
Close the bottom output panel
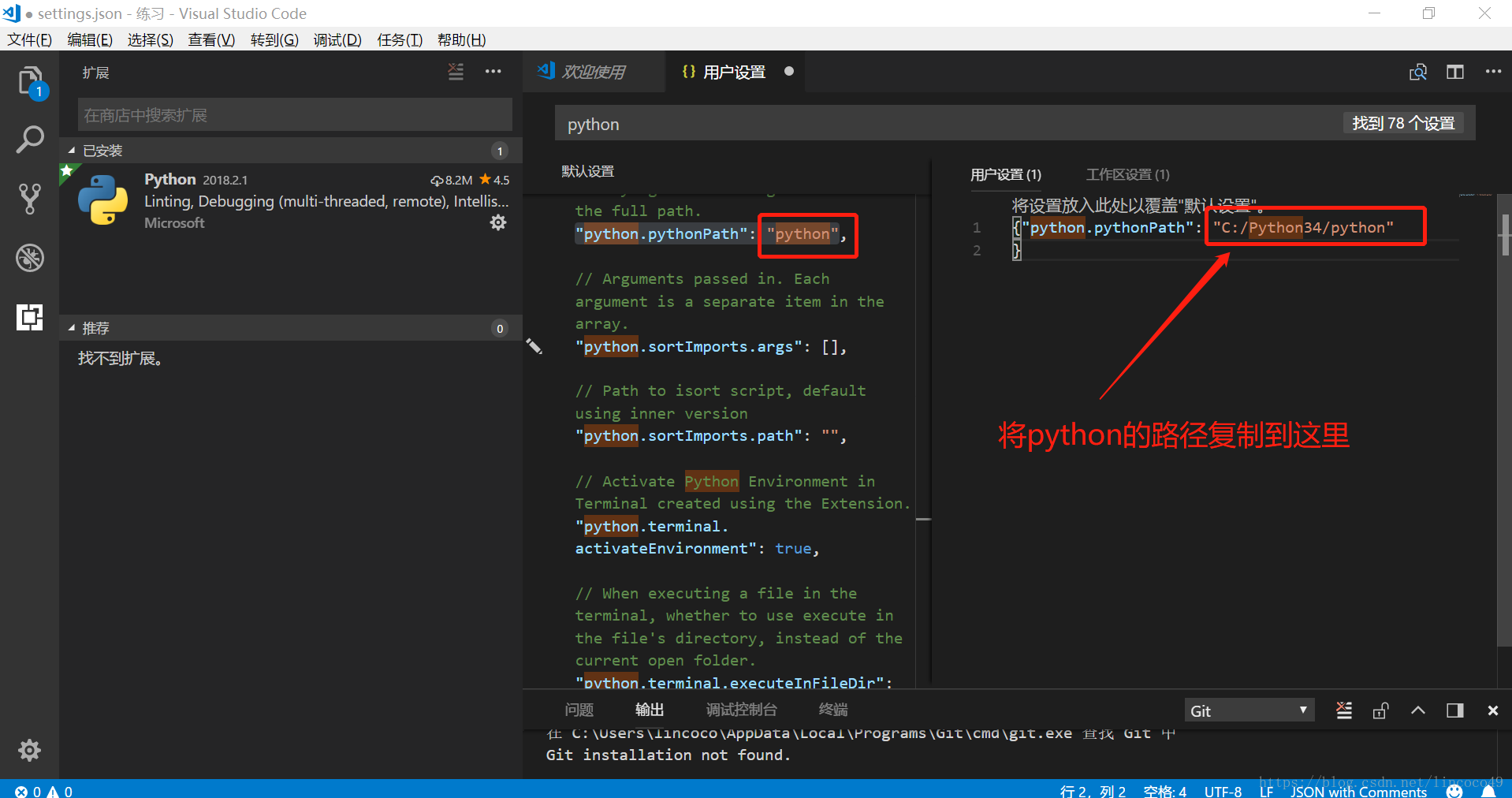(1492, 710)
